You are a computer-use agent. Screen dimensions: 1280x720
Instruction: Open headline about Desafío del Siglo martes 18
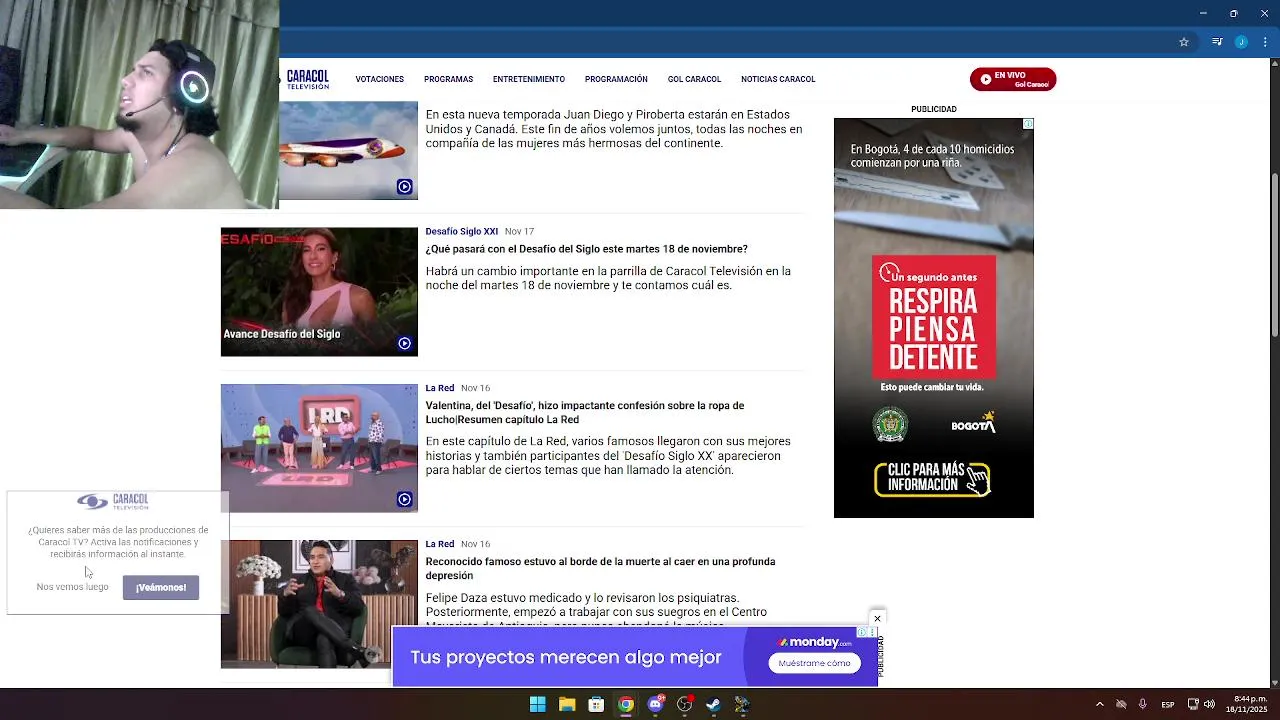click(587, 249)
